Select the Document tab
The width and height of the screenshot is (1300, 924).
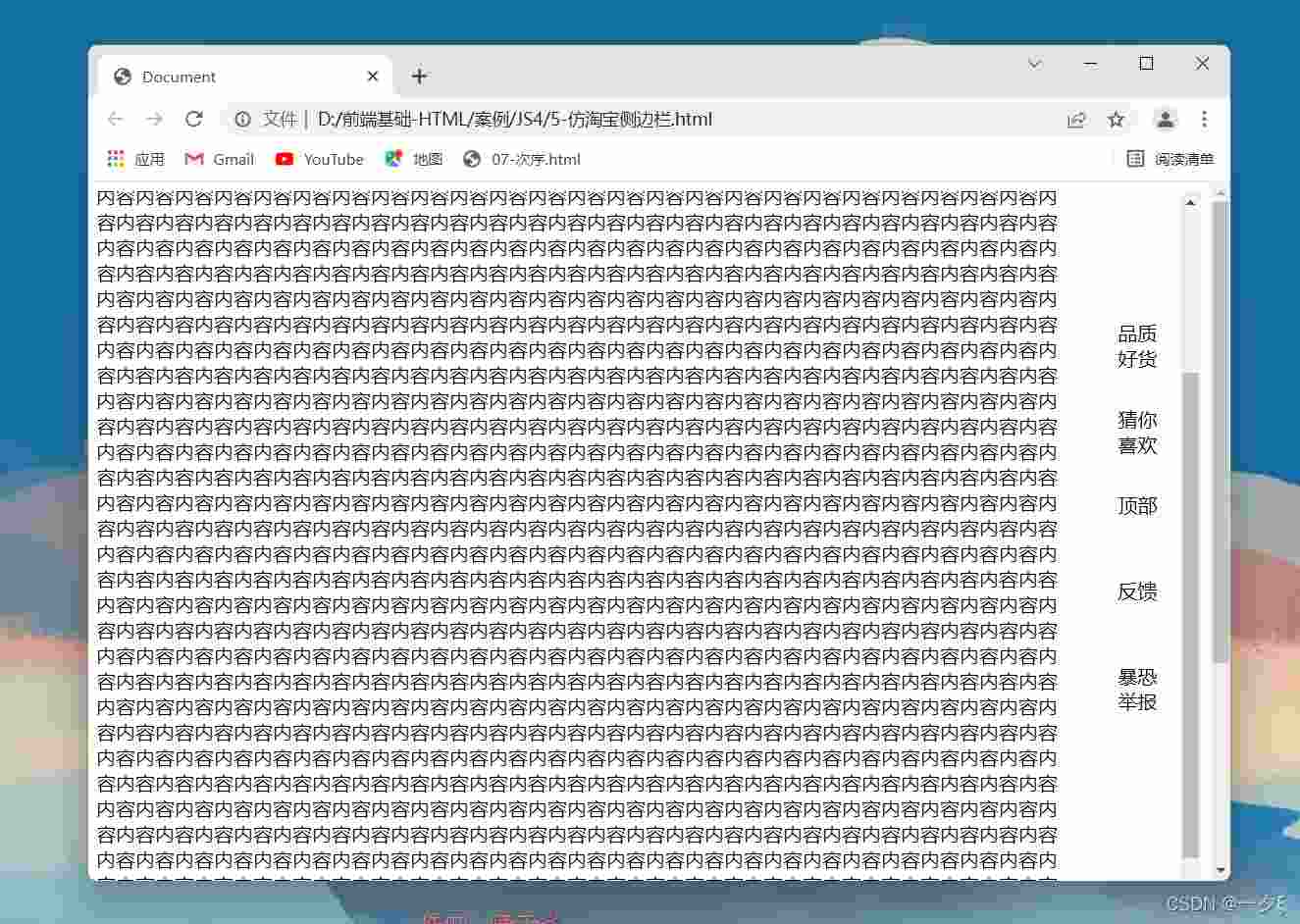click(245, 76)
